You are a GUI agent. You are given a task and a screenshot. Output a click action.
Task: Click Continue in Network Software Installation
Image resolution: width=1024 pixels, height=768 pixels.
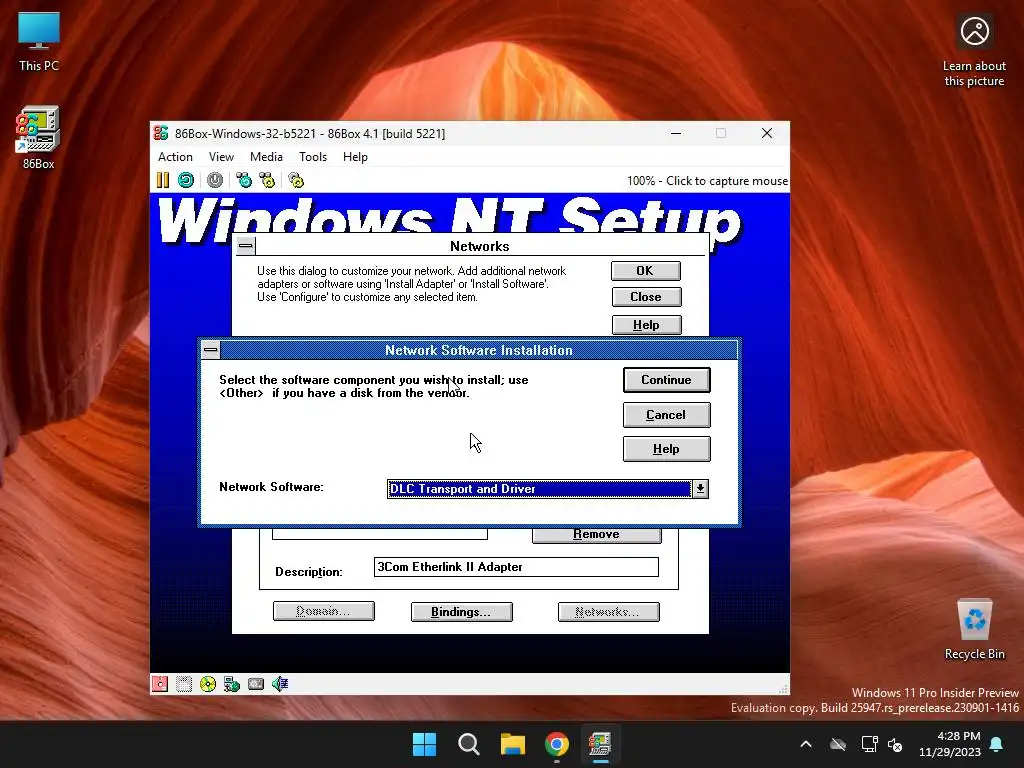coord(667,380)
